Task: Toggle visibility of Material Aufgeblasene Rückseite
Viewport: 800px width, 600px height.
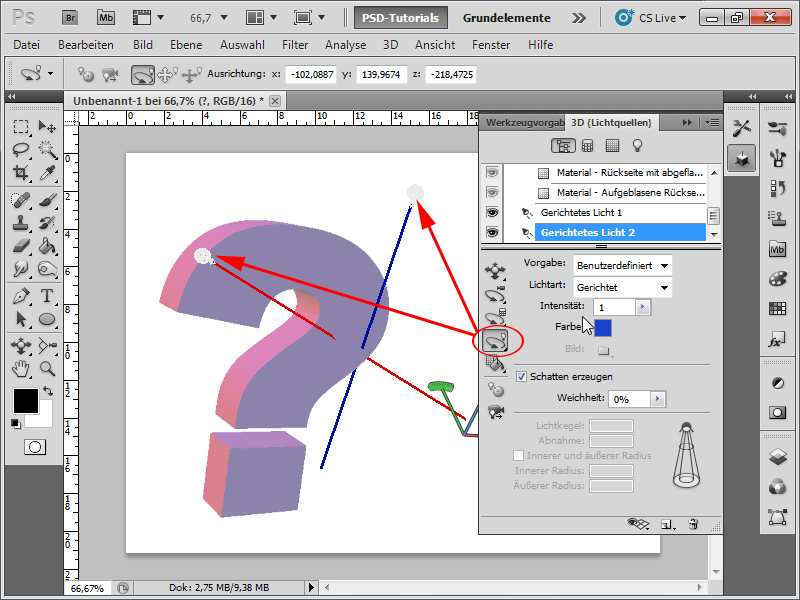Action: point(492,192)
